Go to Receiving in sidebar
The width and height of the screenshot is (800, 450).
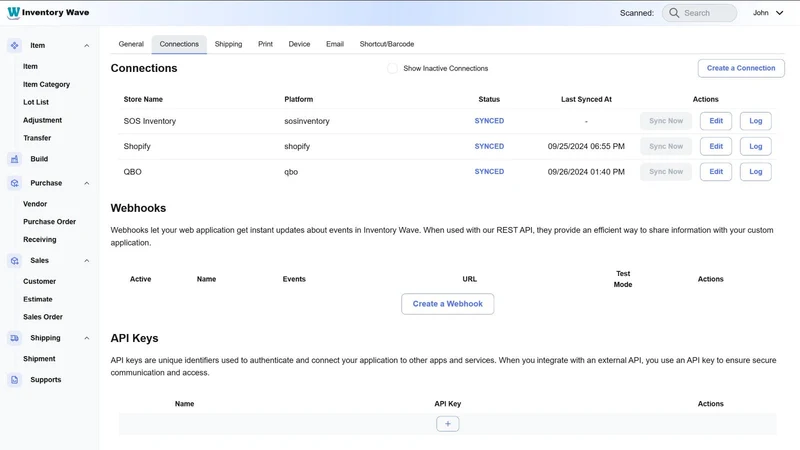point(40,239)
